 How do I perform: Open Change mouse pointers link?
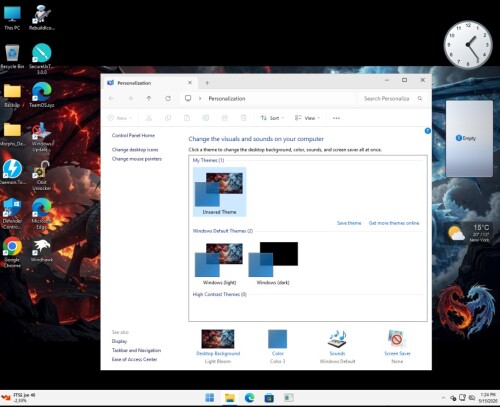tap(137, 159)
